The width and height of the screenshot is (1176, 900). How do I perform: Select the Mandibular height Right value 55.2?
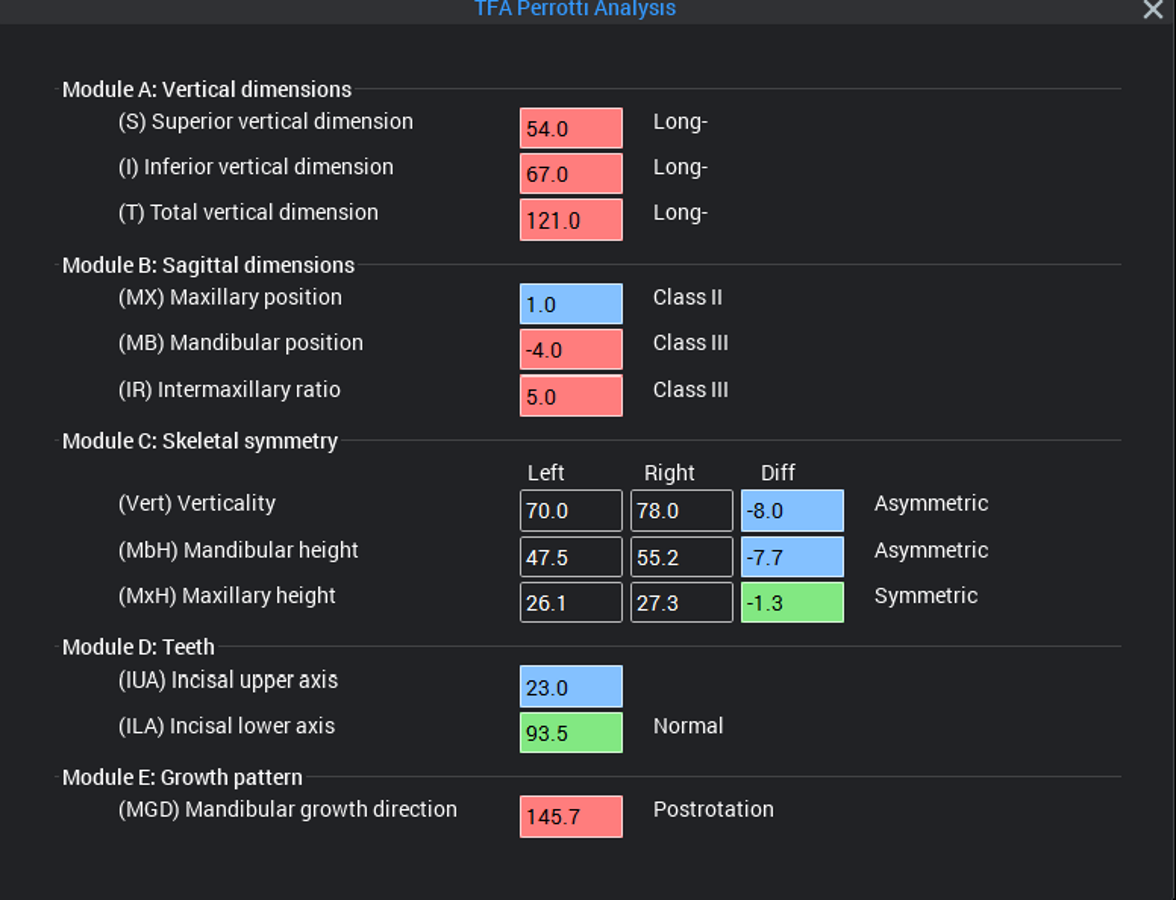pos(681,557)
